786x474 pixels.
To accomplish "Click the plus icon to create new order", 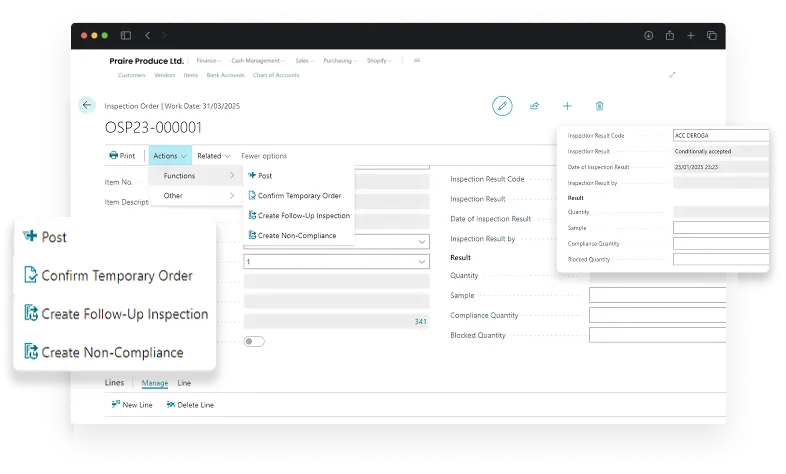I will click(567, 105).
